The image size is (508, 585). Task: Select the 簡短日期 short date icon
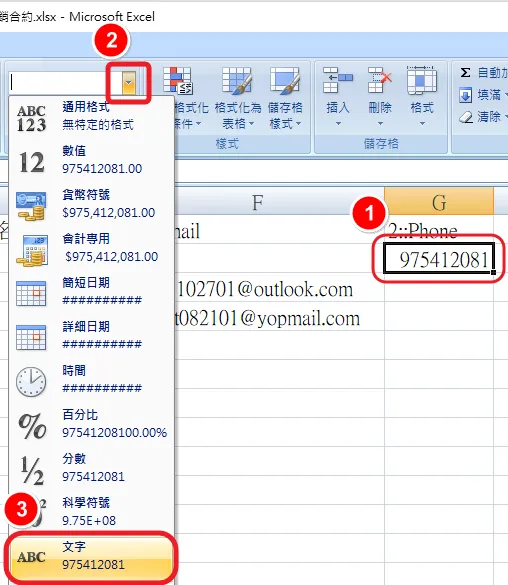(31, 293)
